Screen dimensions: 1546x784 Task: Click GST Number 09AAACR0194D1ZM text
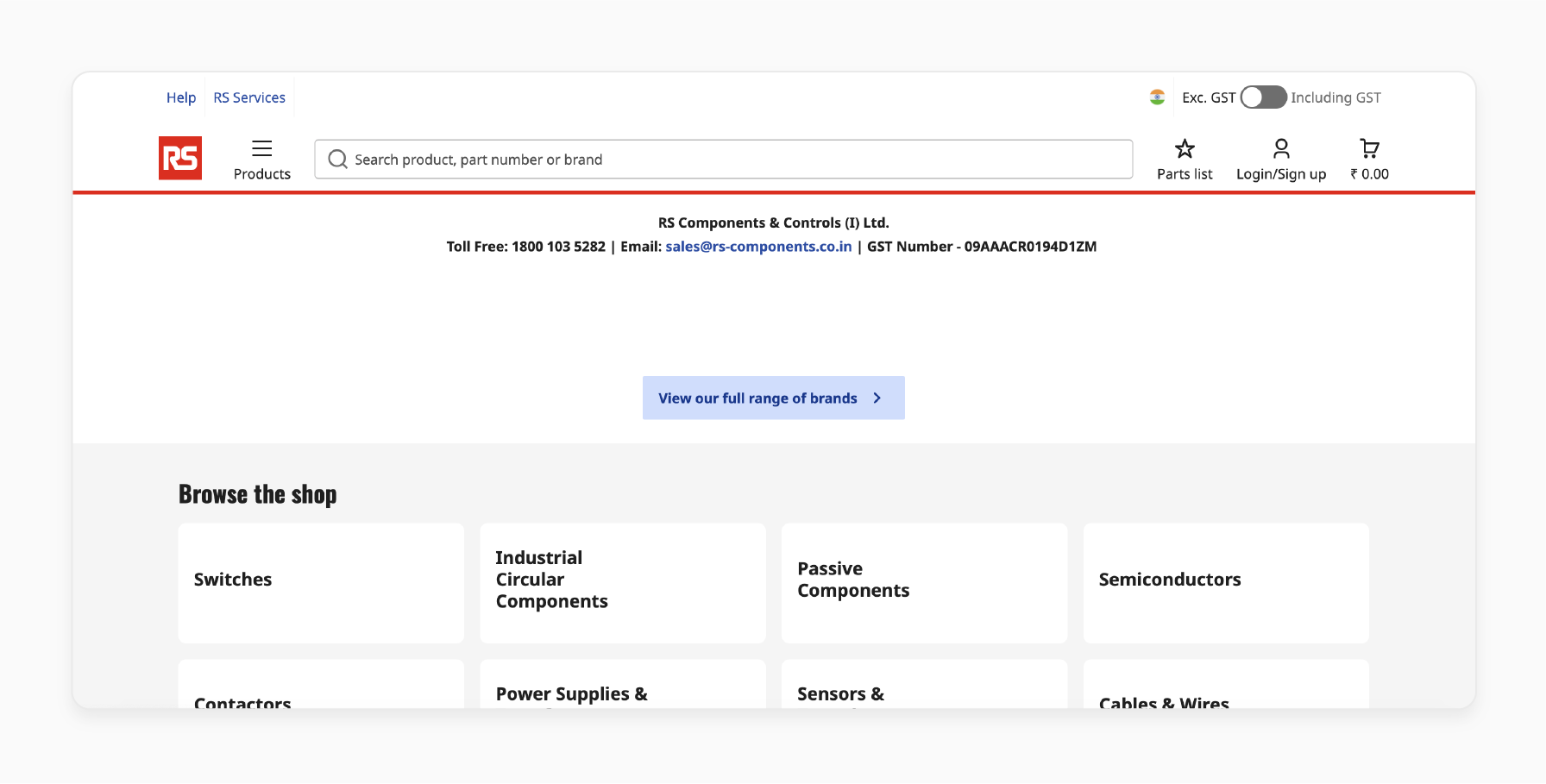(x=982, y=247)
